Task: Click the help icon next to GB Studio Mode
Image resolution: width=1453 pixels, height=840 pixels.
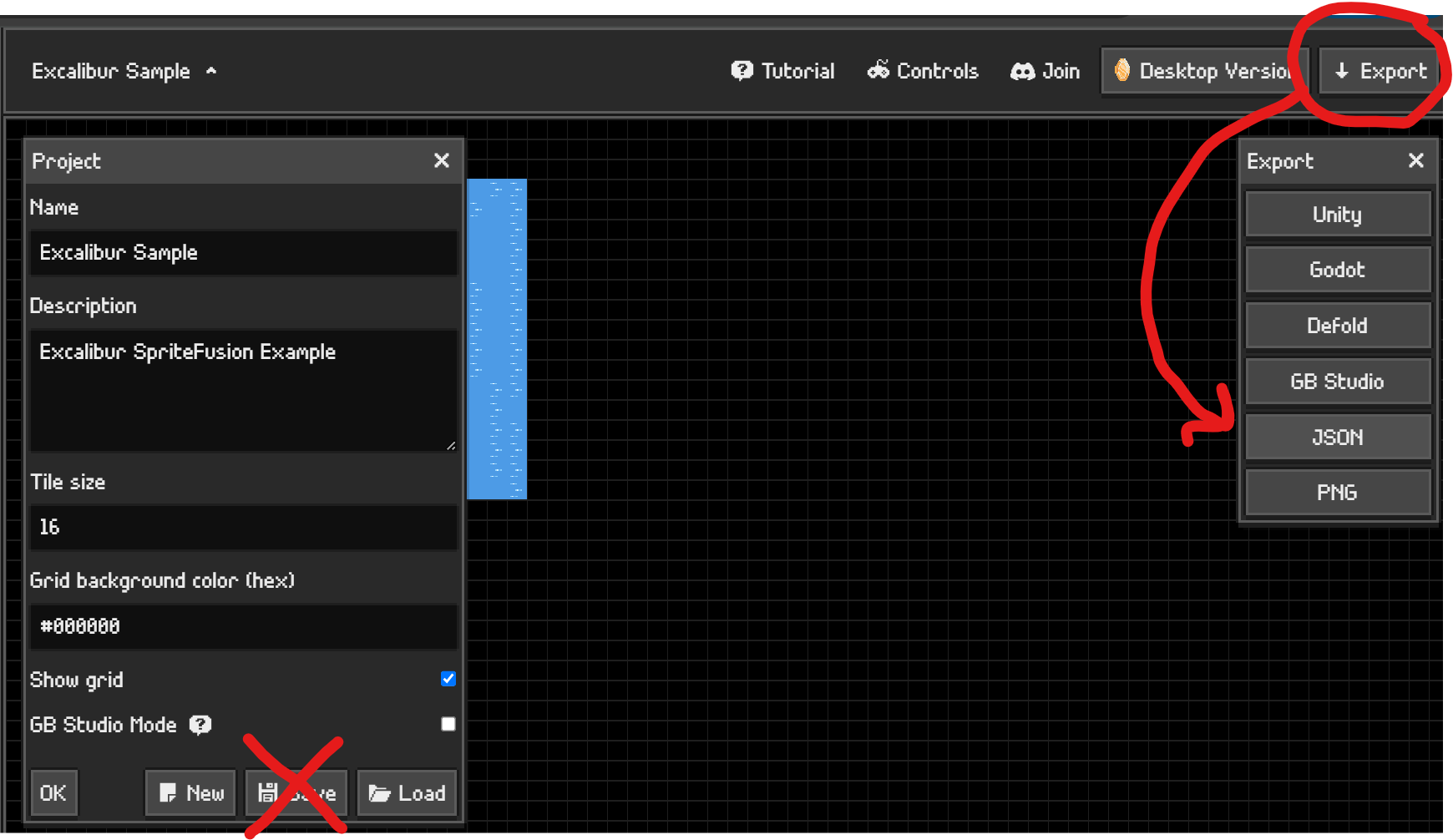Action: (x=200, y=725)
